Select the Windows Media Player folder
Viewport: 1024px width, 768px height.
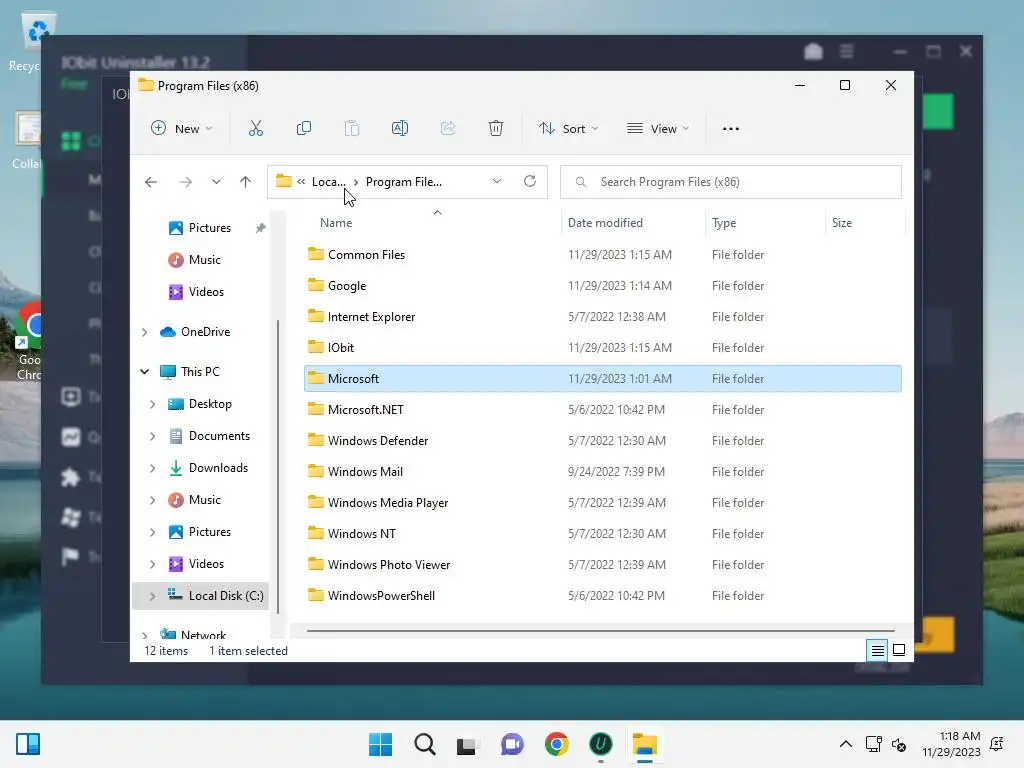coord(603,503)
